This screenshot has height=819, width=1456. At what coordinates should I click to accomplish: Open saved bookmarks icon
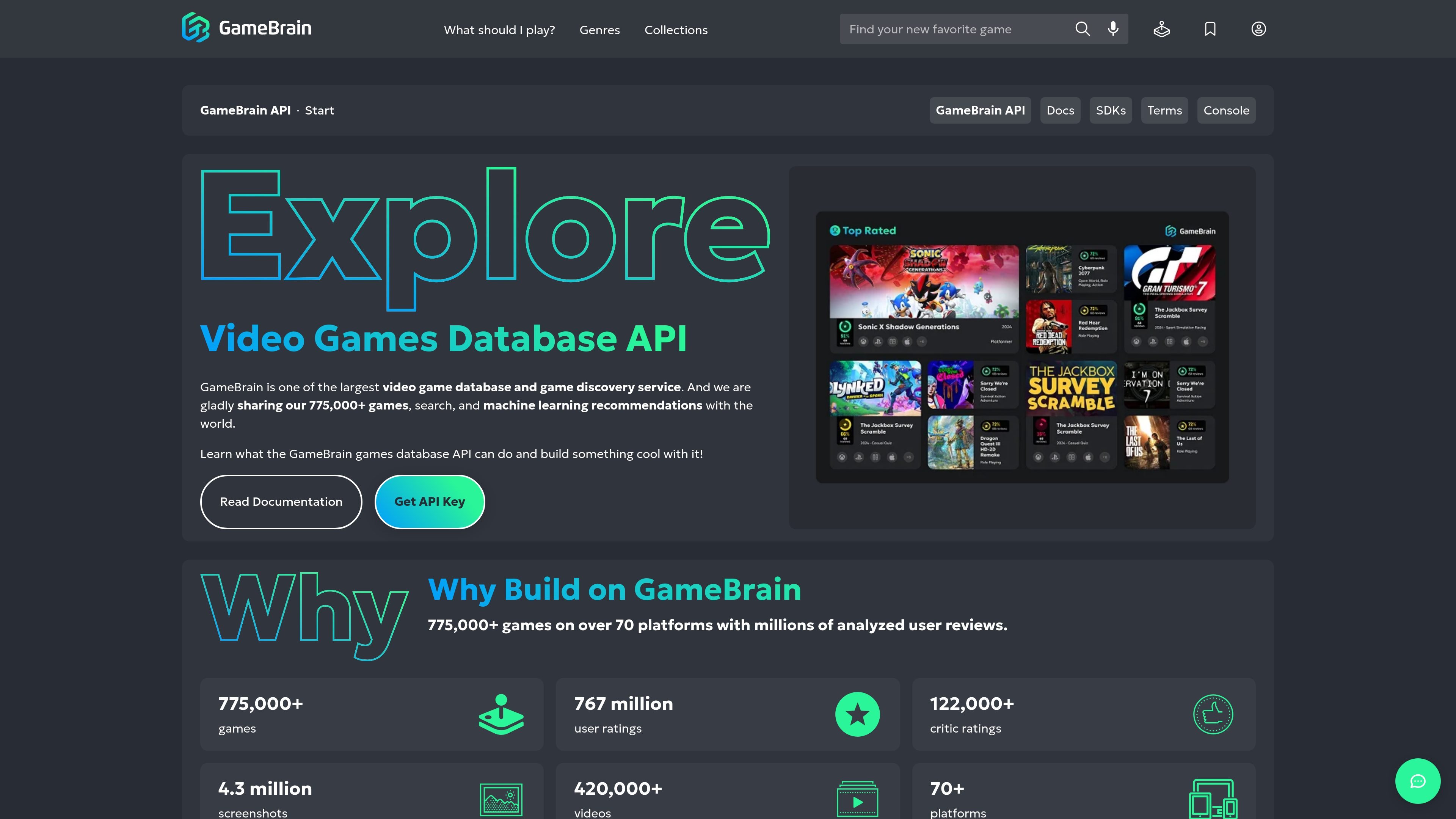click(x=1210, y=29)
